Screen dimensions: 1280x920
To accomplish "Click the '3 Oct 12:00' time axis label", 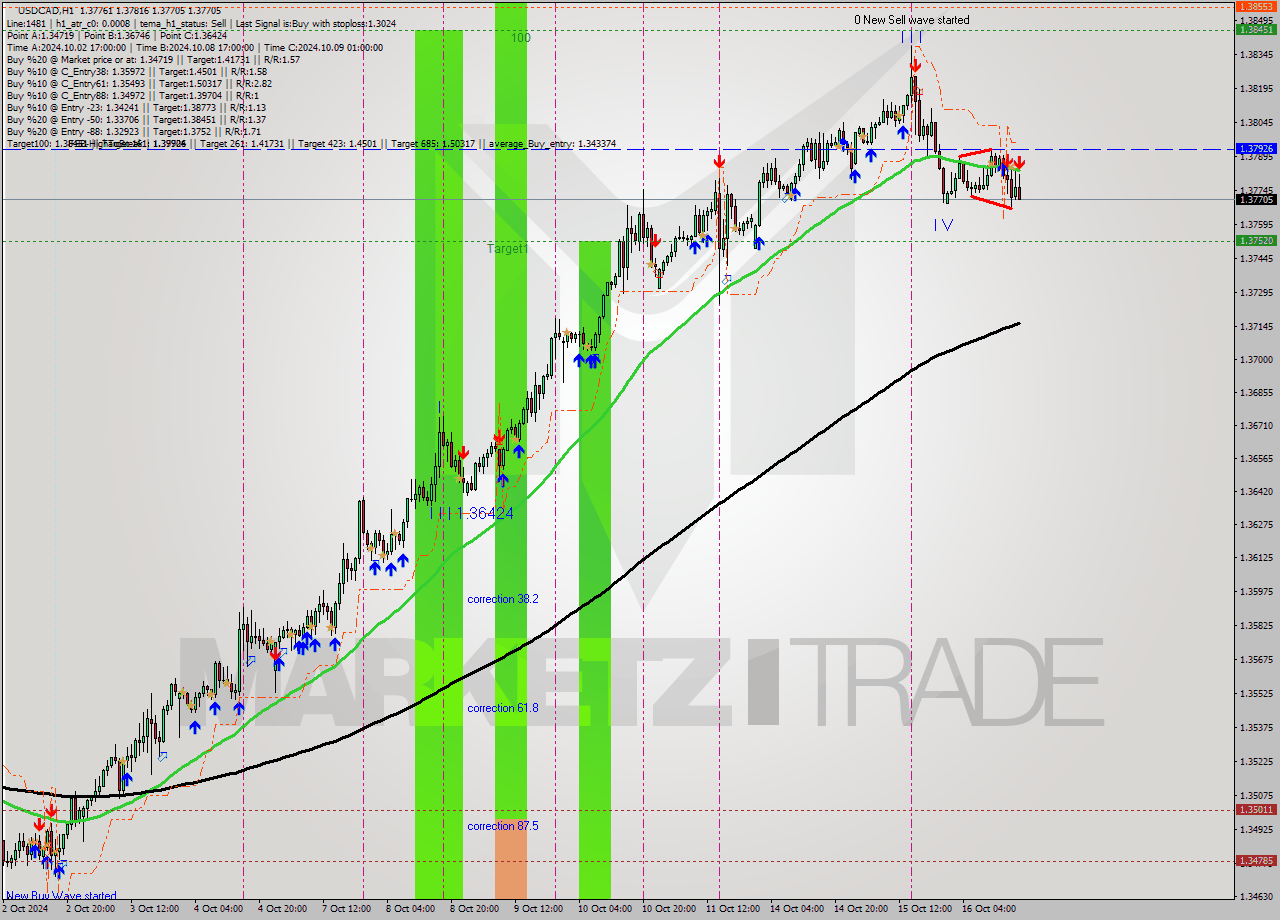I will click(156, 909).
